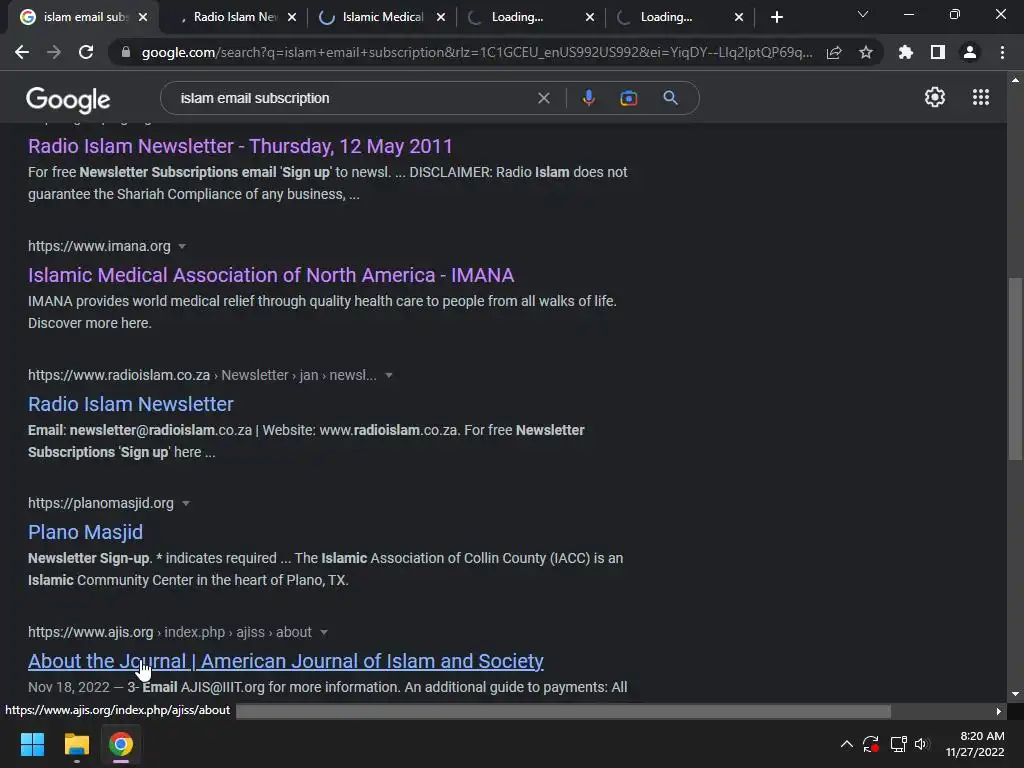The width and height of the screenshot is (1024, 768).
Task: Open the Windows Start menu
Action: (32, 744)
